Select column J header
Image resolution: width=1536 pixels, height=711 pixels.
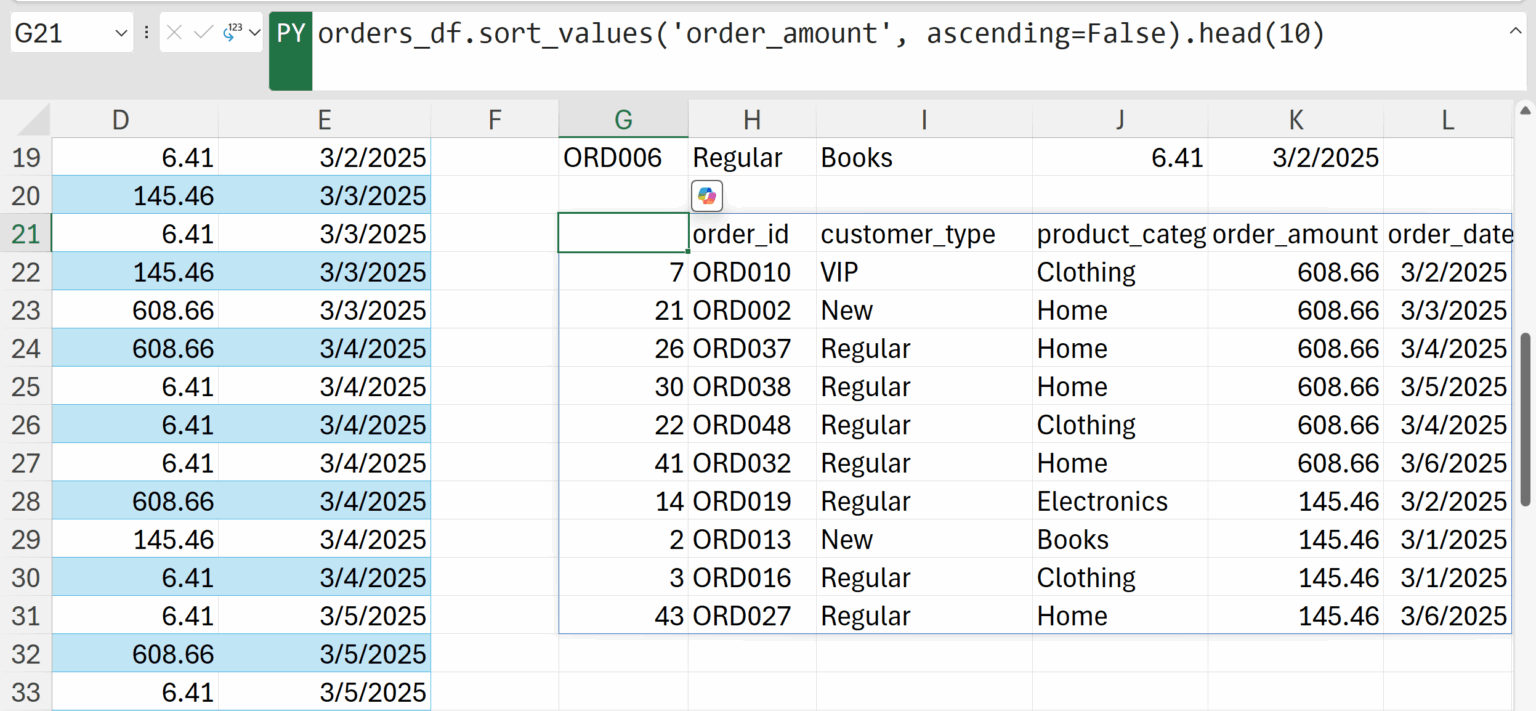pyautogui.click(x=1120, y=120)
